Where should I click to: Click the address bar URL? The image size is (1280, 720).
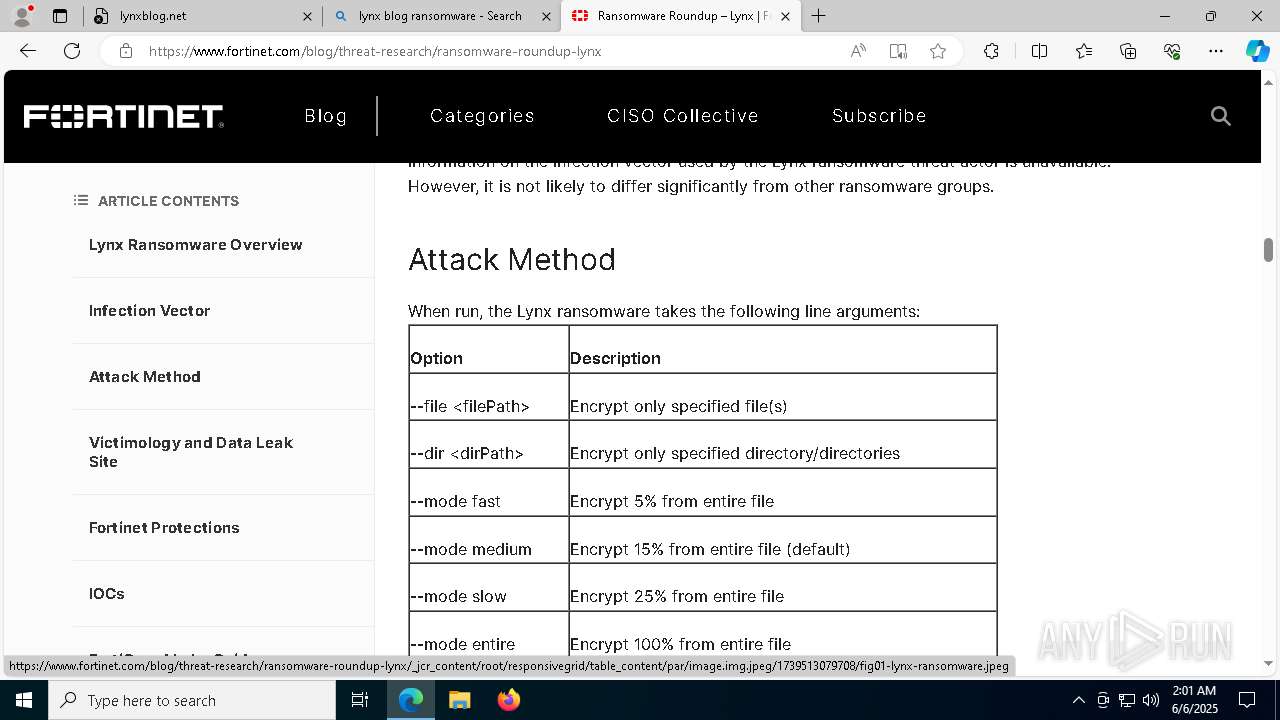375,51
